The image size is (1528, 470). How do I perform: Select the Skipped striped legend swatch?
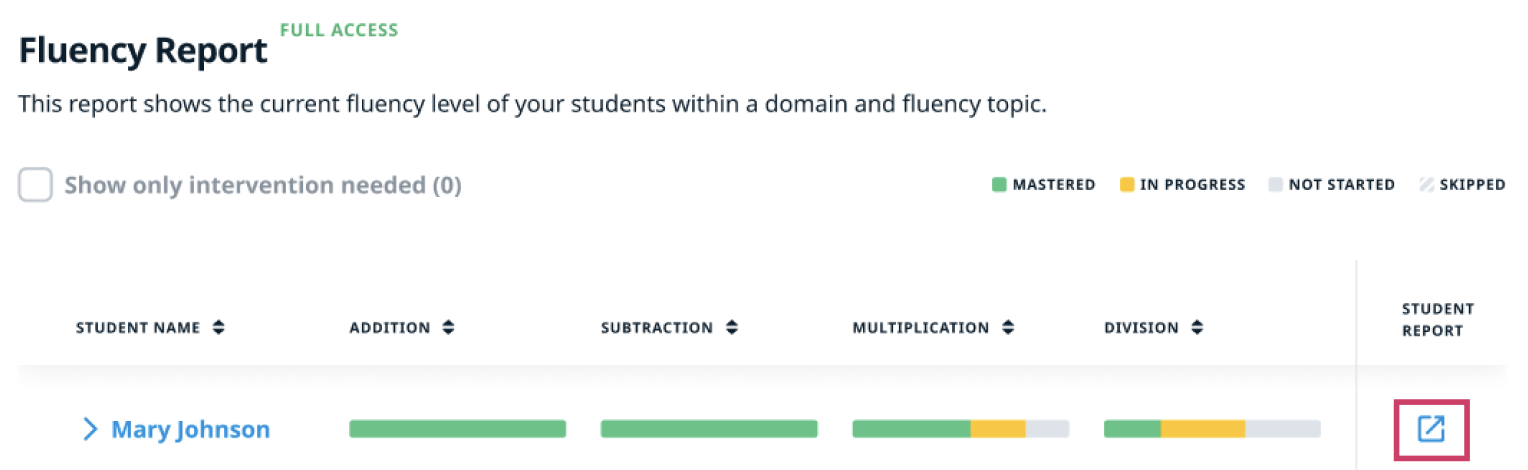(x=1426, y=185)
